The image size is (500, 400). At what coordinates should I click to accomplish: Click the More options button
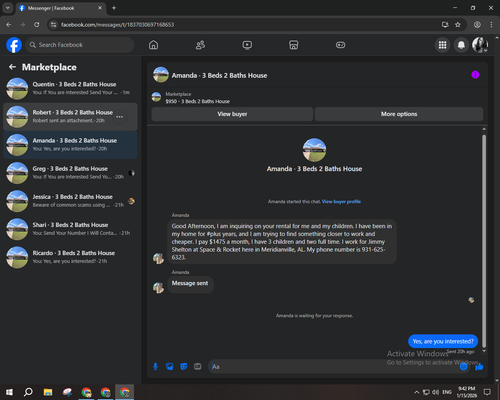(399, 114)
